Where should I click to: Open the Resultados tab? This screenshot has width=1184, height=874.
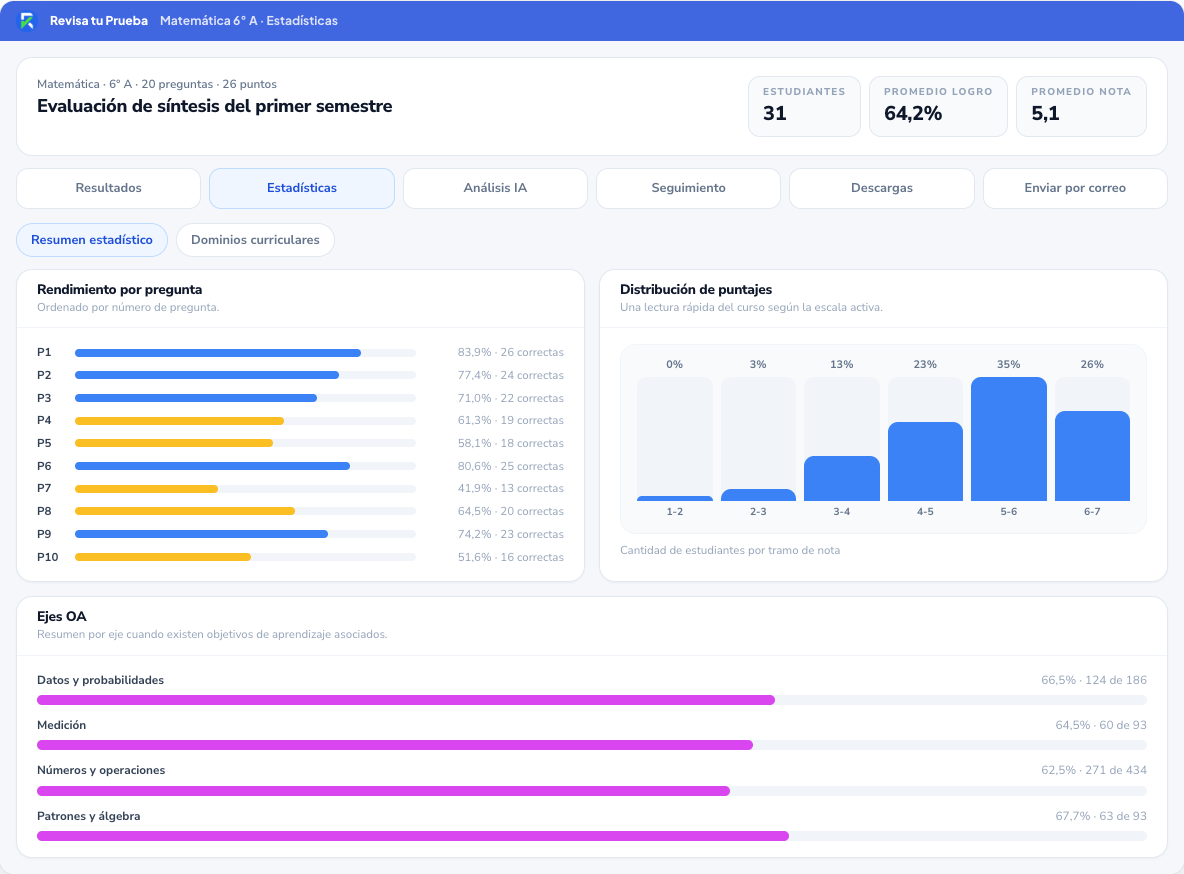tap(109, 188)
